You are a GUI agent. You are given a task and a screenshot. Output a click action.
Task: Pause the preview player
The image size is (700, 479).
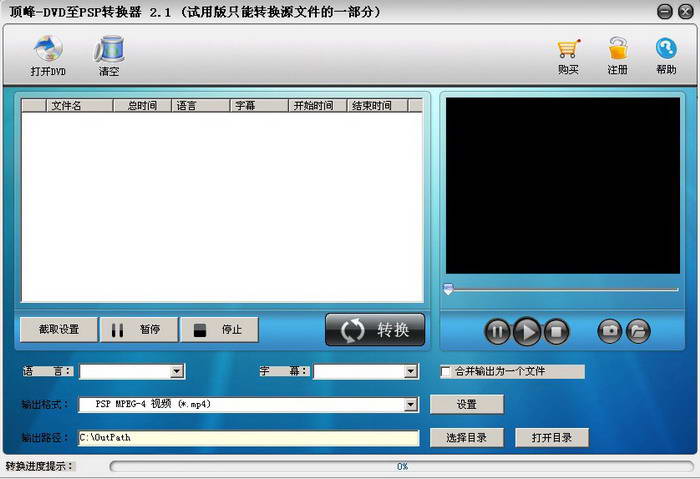click(497, 331)
